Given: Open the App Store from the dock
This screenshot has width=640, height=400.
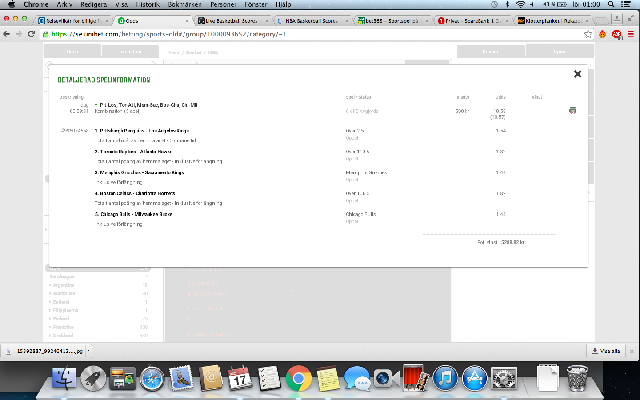Looking at the screenshot, I should 474,378.
